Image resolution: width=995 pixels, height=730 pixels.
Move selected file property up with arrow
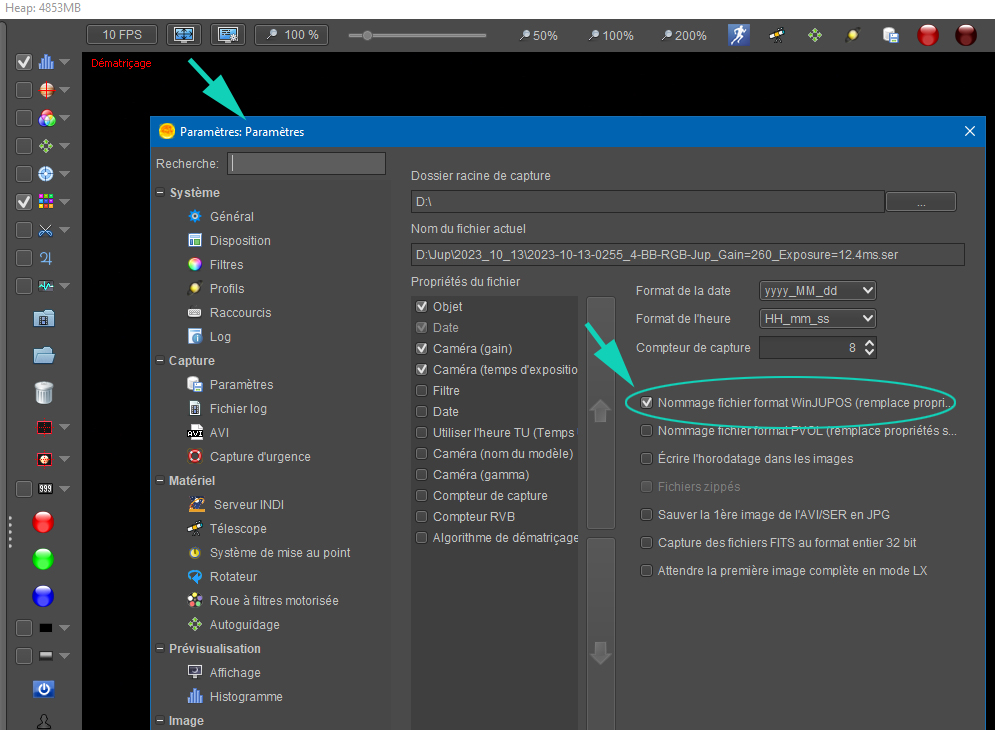tap(600, 411)
